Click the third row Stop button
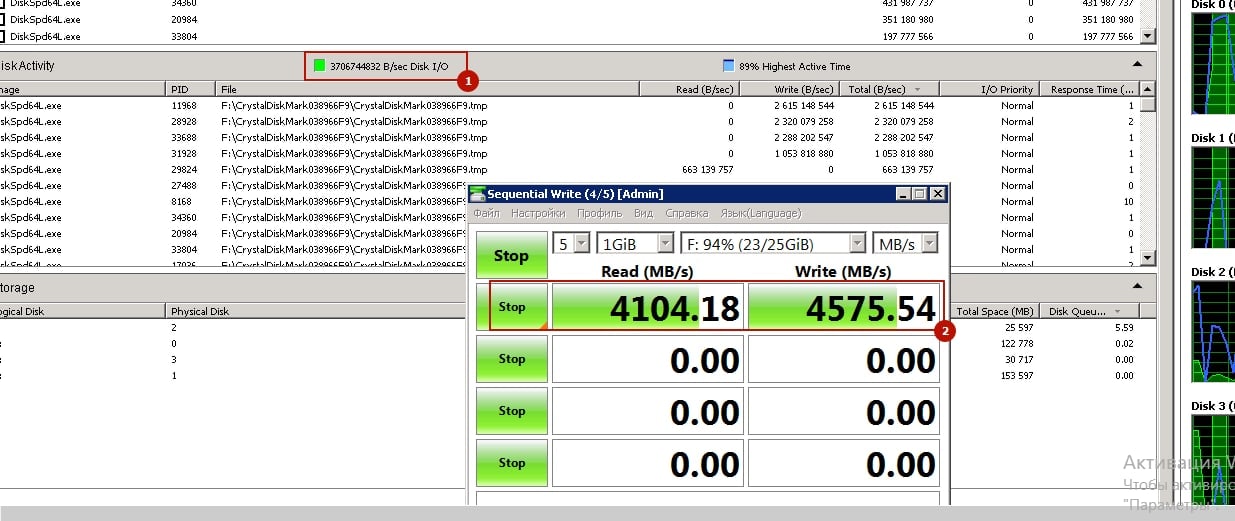Image resolution: width=1235 pixels, height=521 pixels. [511, 411]
